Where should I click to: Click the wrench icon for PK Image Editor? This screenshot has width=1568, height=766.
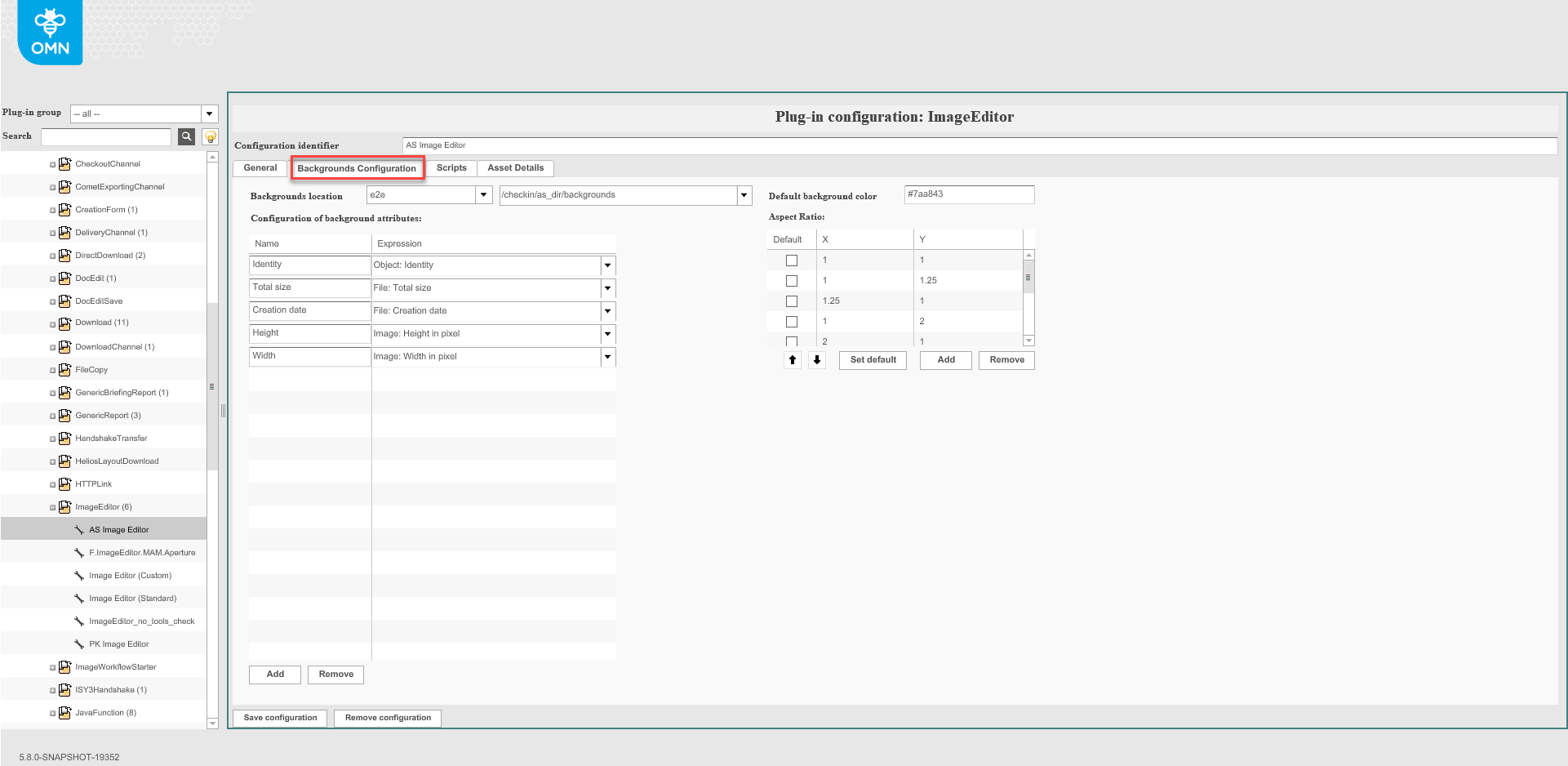pyautogui.click(x=79, y=644)
